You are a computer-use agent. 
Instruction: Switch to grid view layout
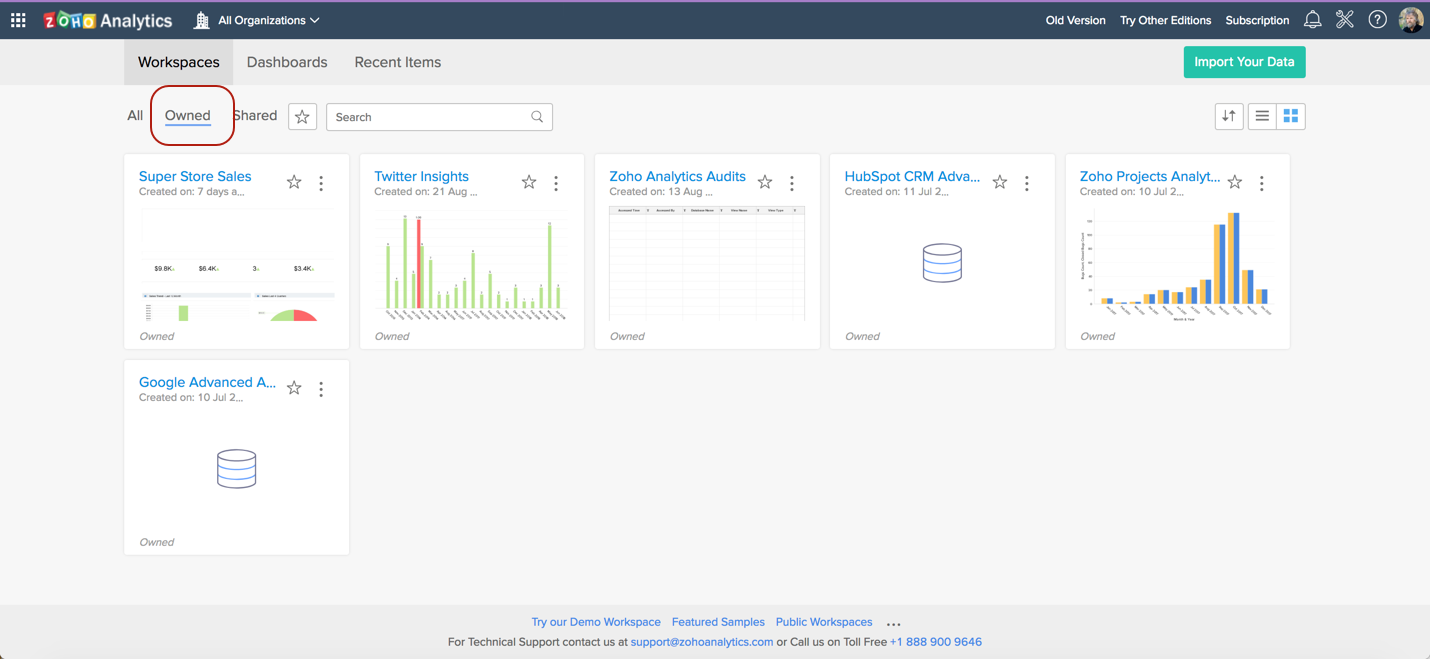(1291, 116)
